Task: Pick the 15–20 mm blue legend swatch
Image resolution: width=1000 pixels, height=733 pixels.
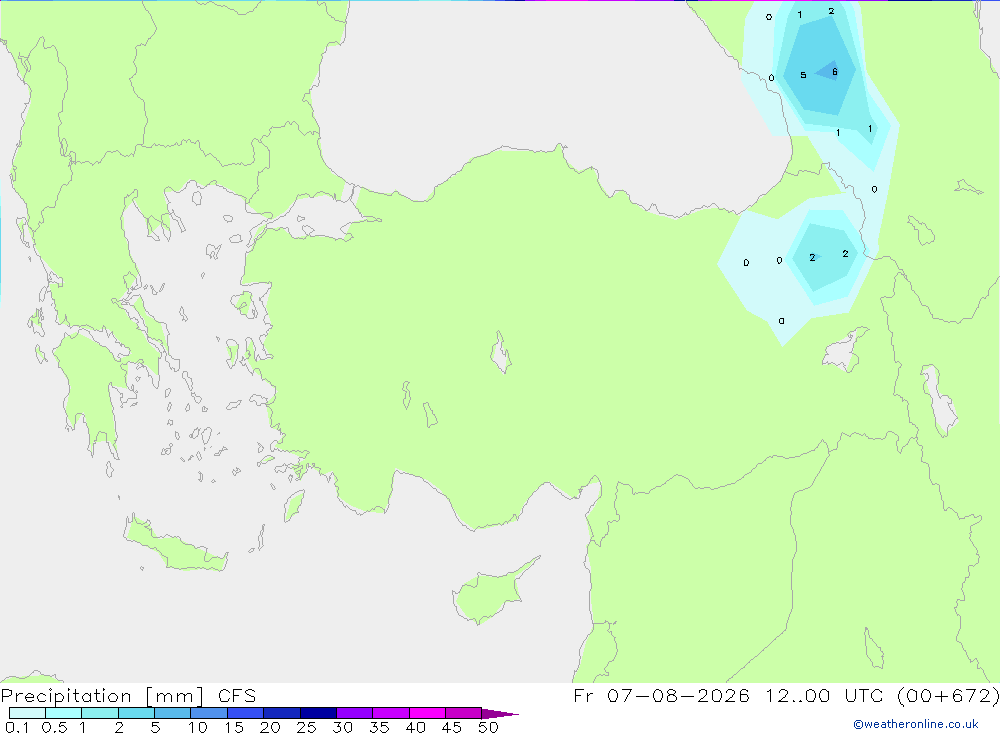Action: pyautogui.click(x=246, y=713)
